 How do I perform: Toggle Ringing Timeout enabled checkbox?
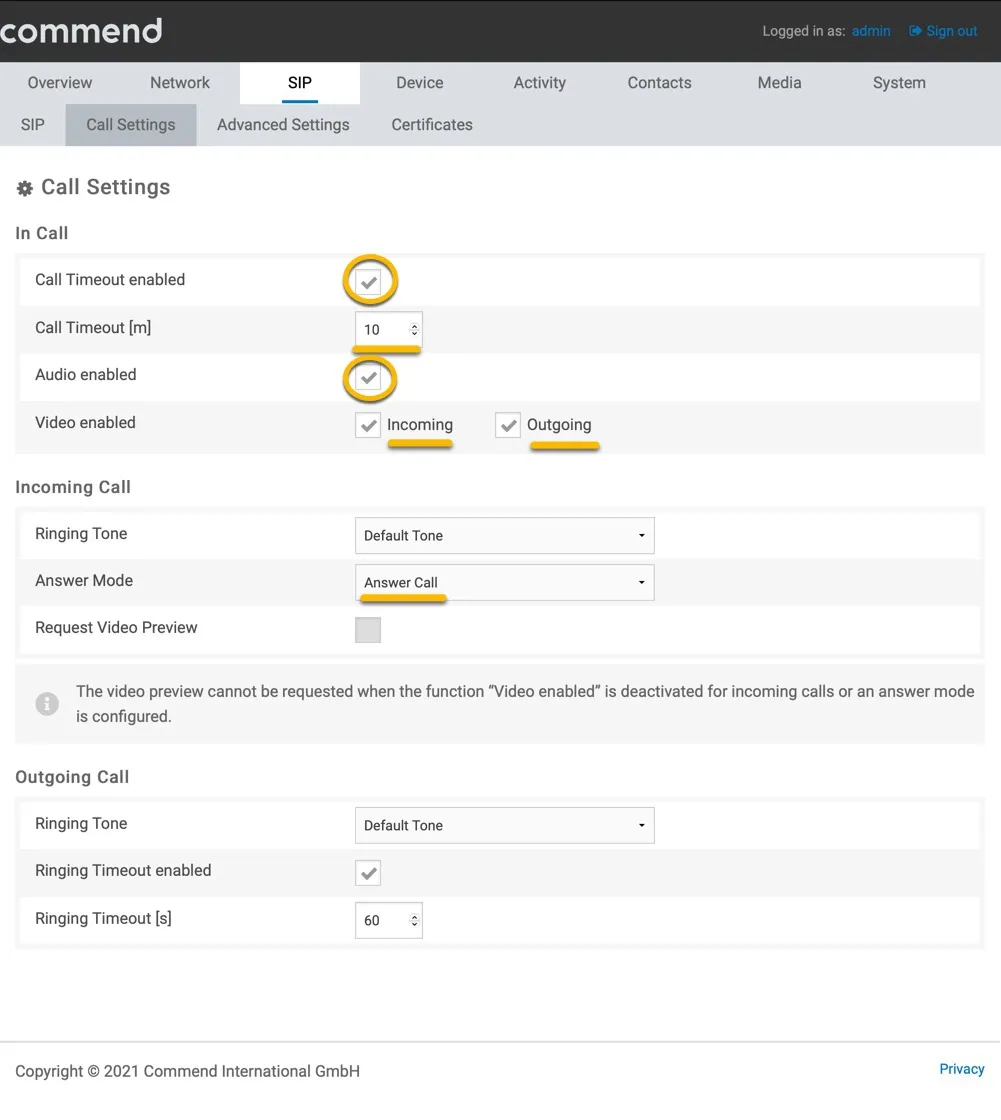(368, 873)
